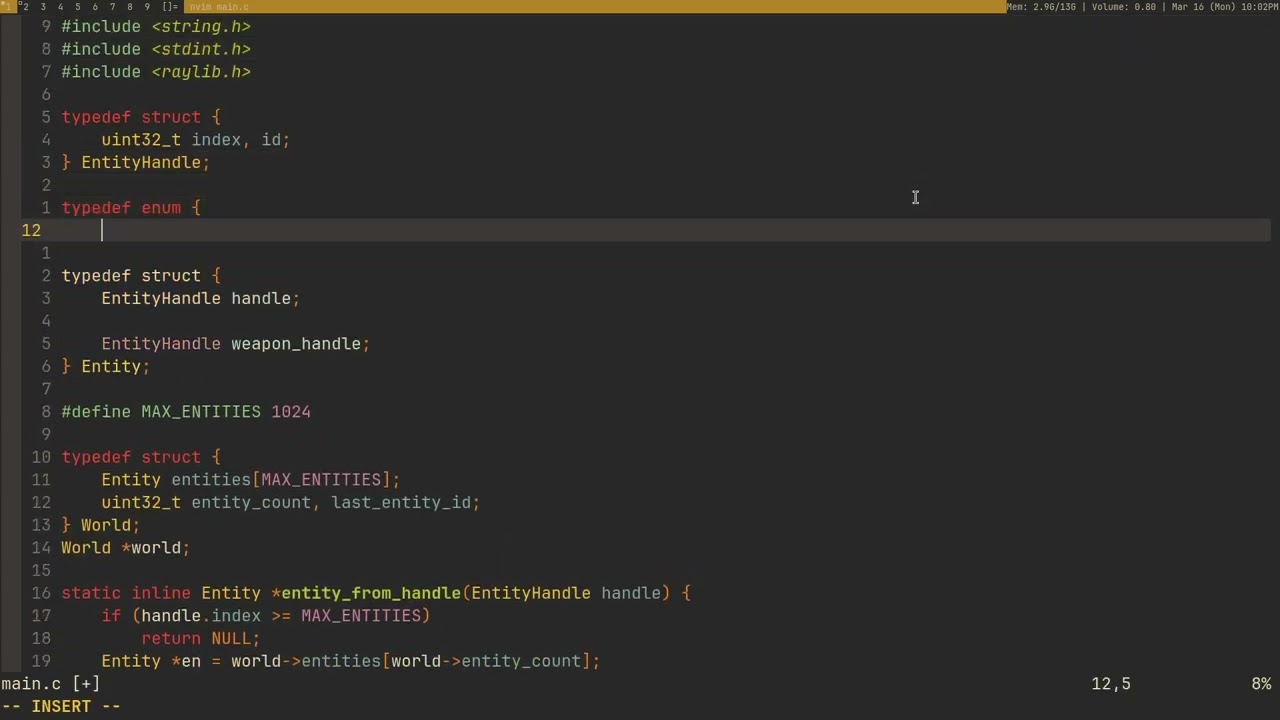The height and width of the screenshot is (720, 1280).
Task: Click the 'if (handle.index >= MAX_ENTITIES)' line
Action: [266, 616]
